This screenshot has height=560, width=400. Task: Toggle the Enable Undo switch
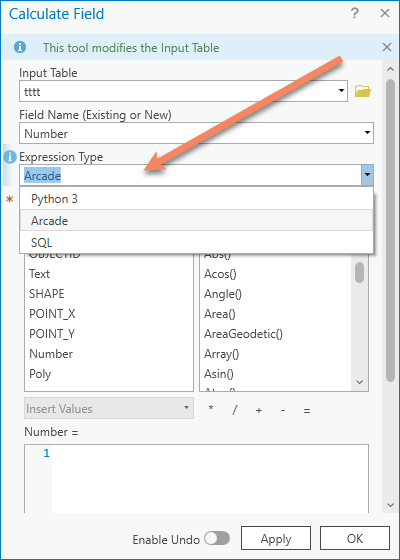tap(217, 538)
